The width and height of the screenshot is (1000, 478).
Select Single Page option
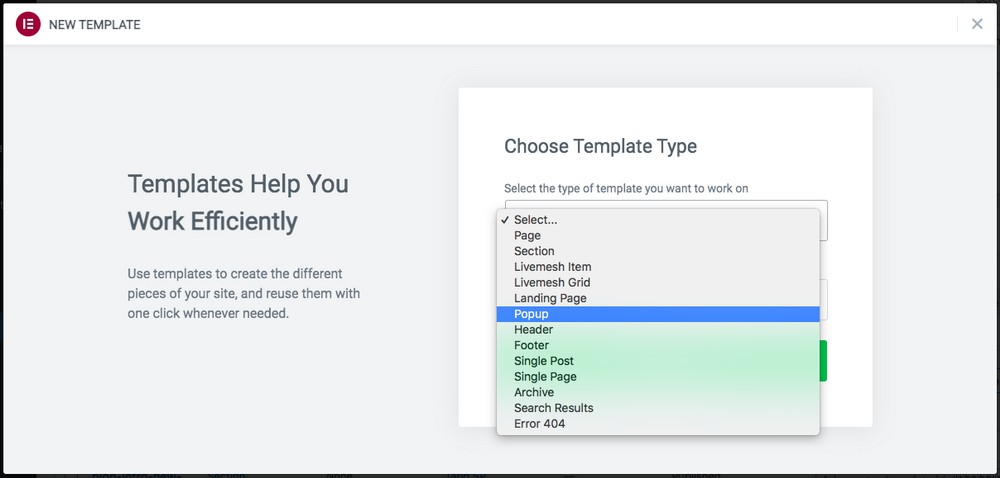658,377
